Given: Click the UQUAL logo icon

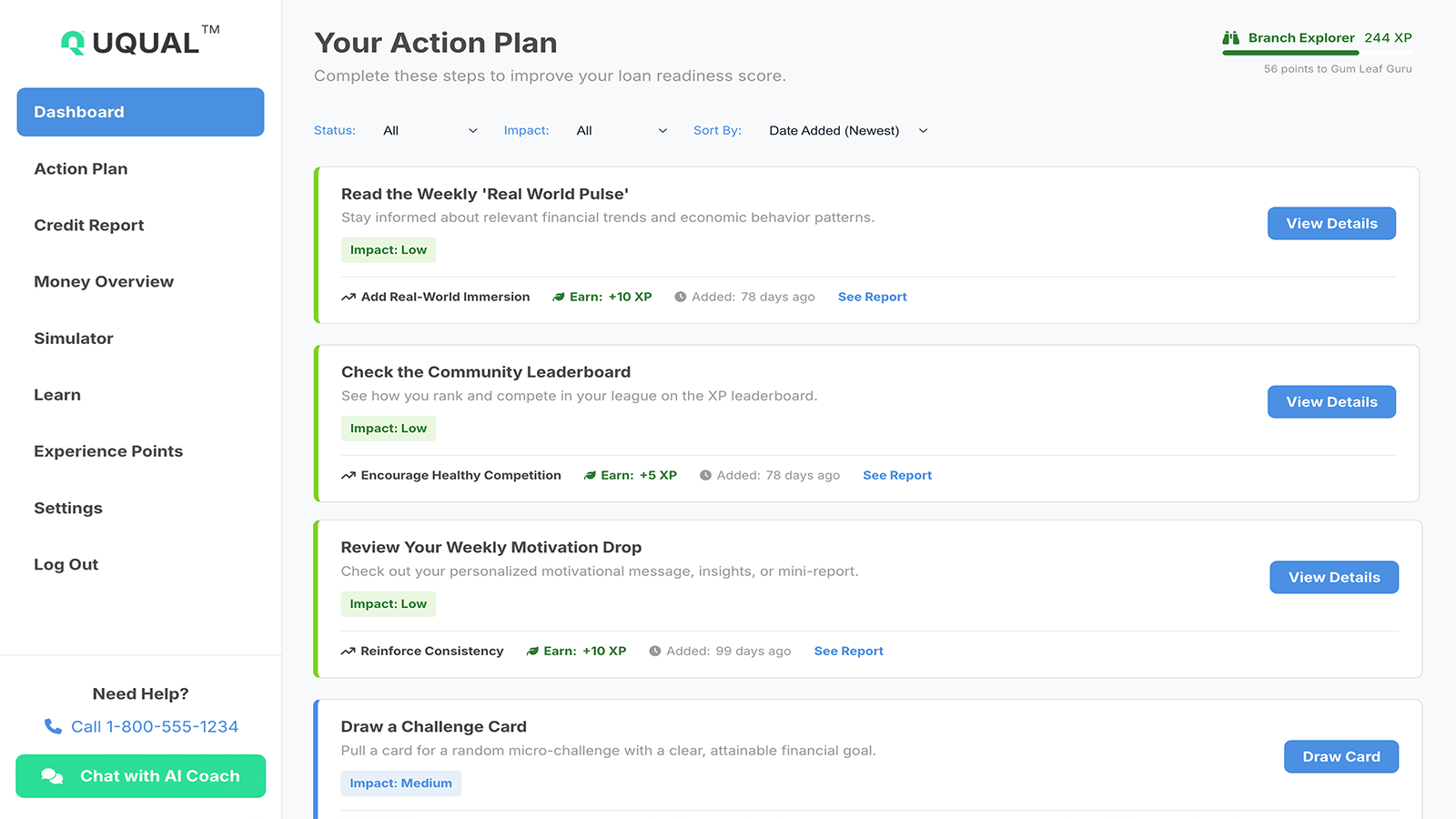Looking at the screenshot, I should point(73,43).
